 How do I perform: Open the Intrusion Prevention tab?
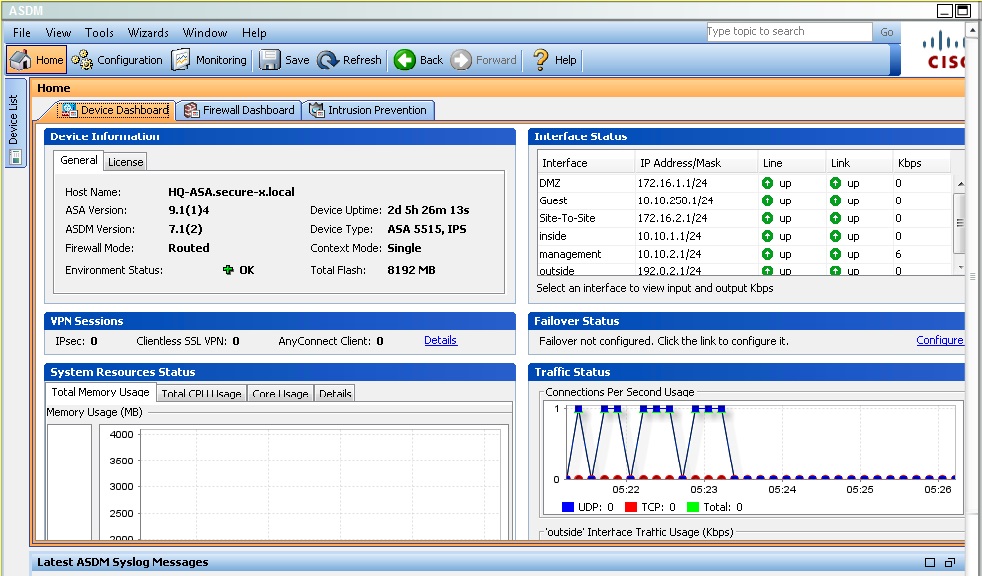(368, 110)
